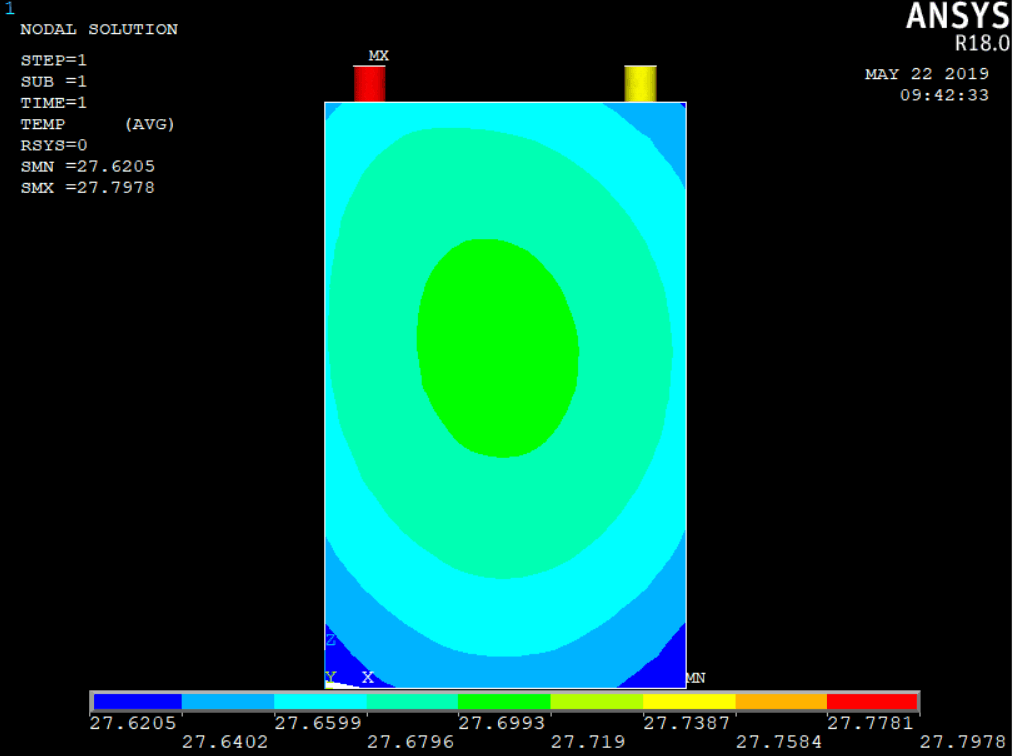Pick the cyan legend color band
This screenshot has height=756, width=1013.
(x=320, y=701)
